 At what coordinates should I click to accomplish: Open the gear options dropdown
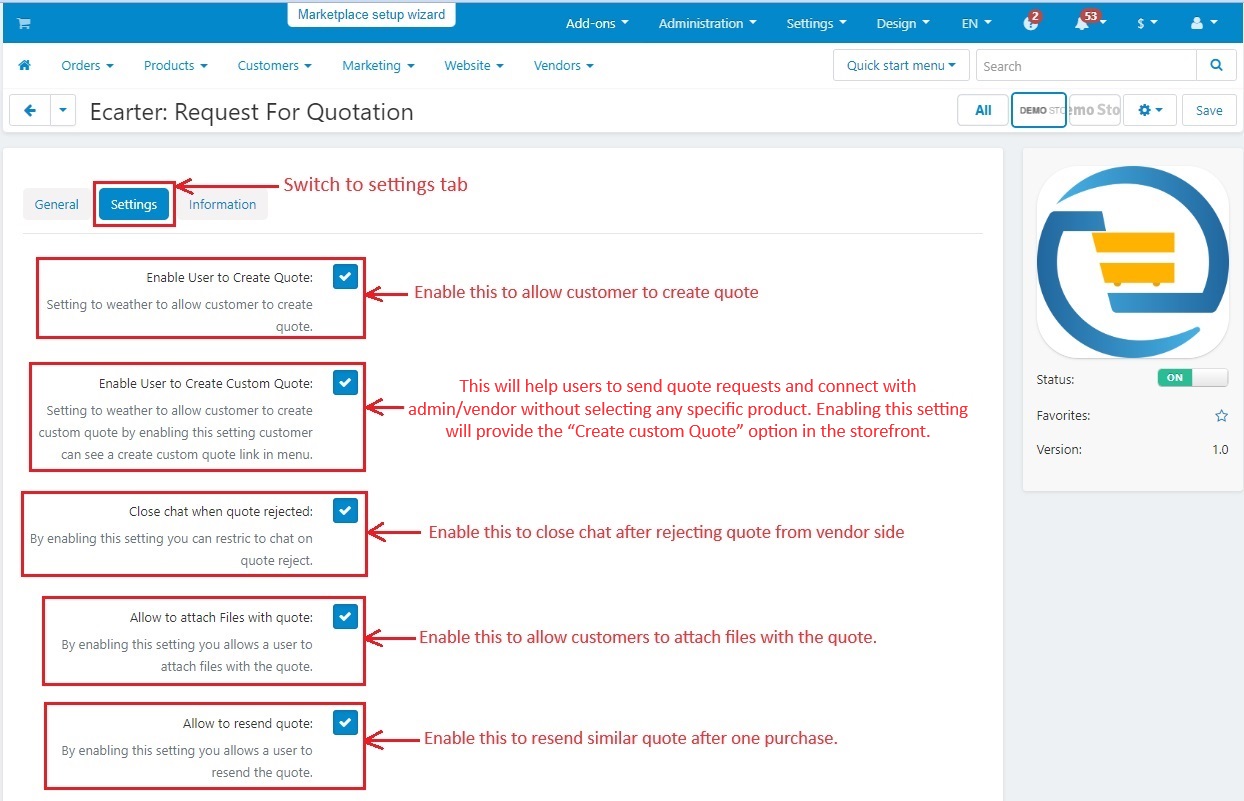(x=1149, y=110)
